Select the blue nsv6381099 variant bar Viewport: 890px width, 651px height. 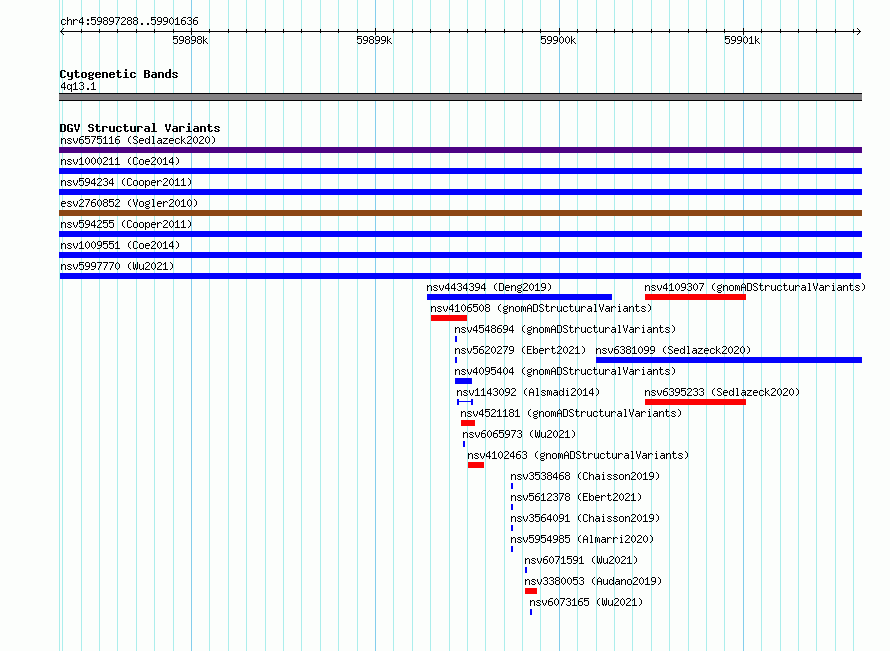tap(729, 360)
